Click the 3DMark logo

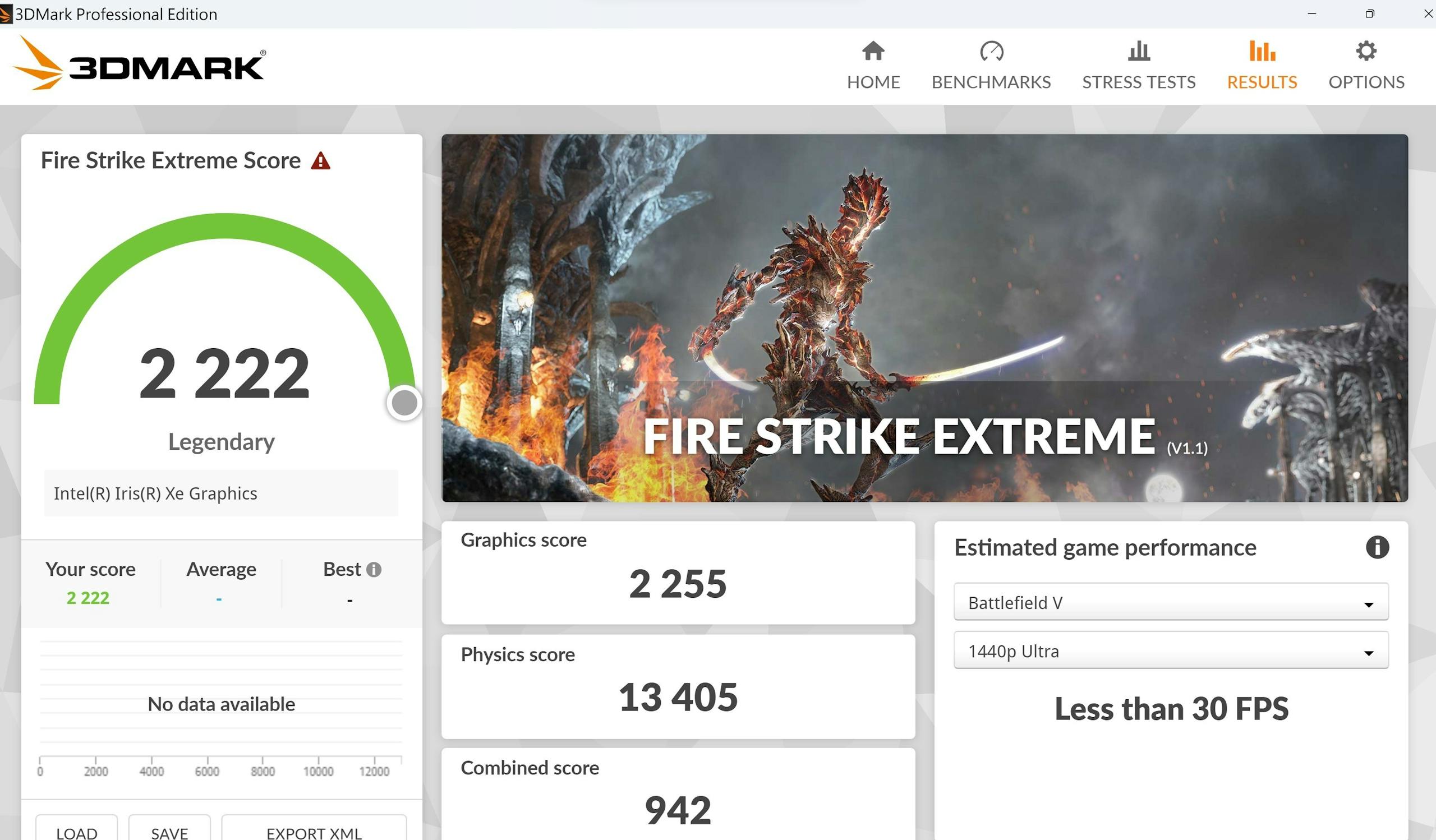139,64
